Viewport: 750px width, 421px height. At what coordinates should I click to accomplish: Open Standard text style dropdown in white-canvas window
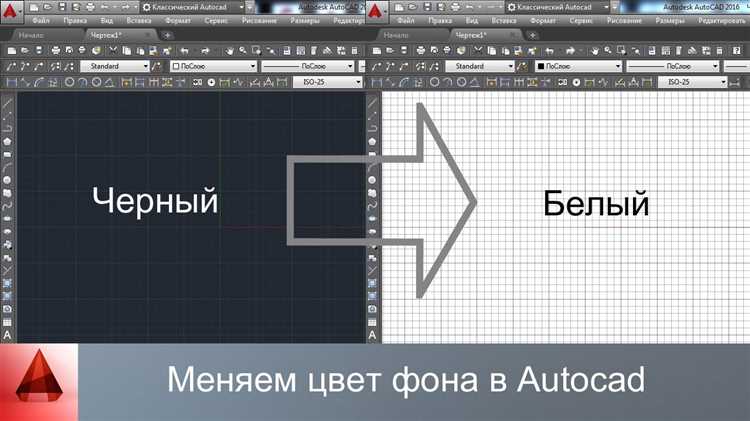coord(480,66)
